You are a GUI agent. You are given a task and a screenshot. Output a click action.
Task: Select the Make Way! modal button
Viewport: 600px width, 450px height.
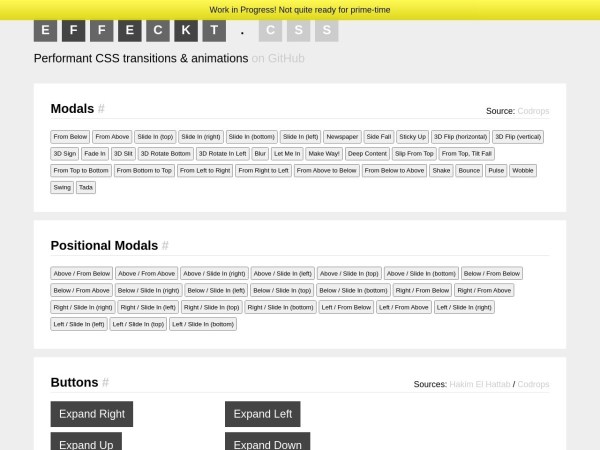pyautogui.click(x=324, y=153)
